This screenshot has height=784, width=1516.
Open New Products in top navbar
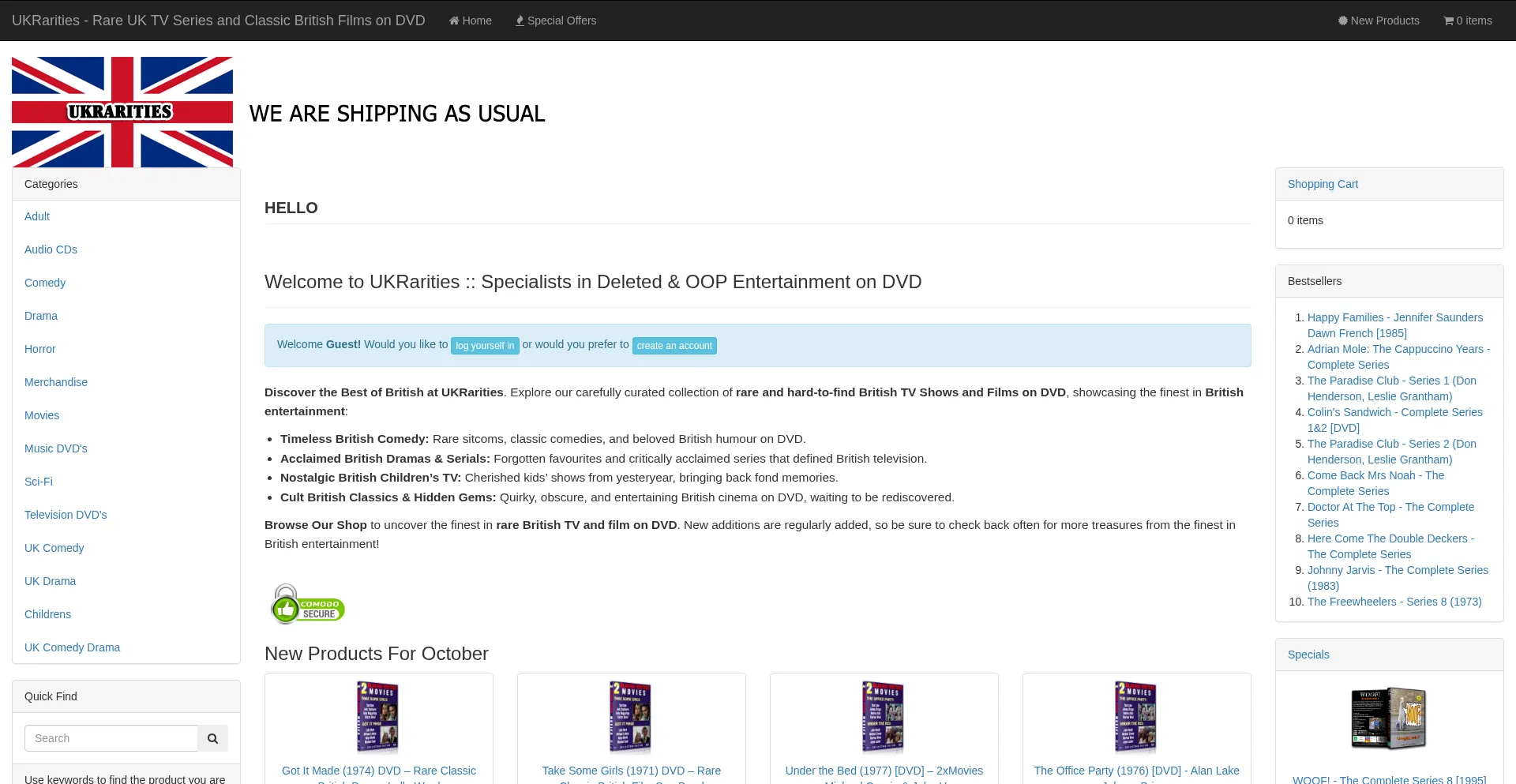coord(1379,21)
